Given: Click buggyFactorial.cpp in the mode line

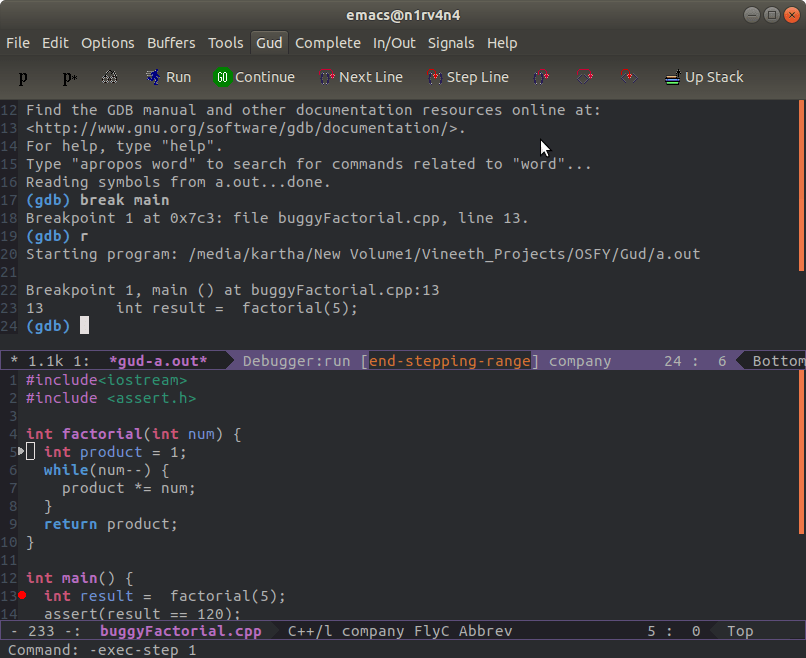Looking at the screenshot, I should [x=180, y=631].
